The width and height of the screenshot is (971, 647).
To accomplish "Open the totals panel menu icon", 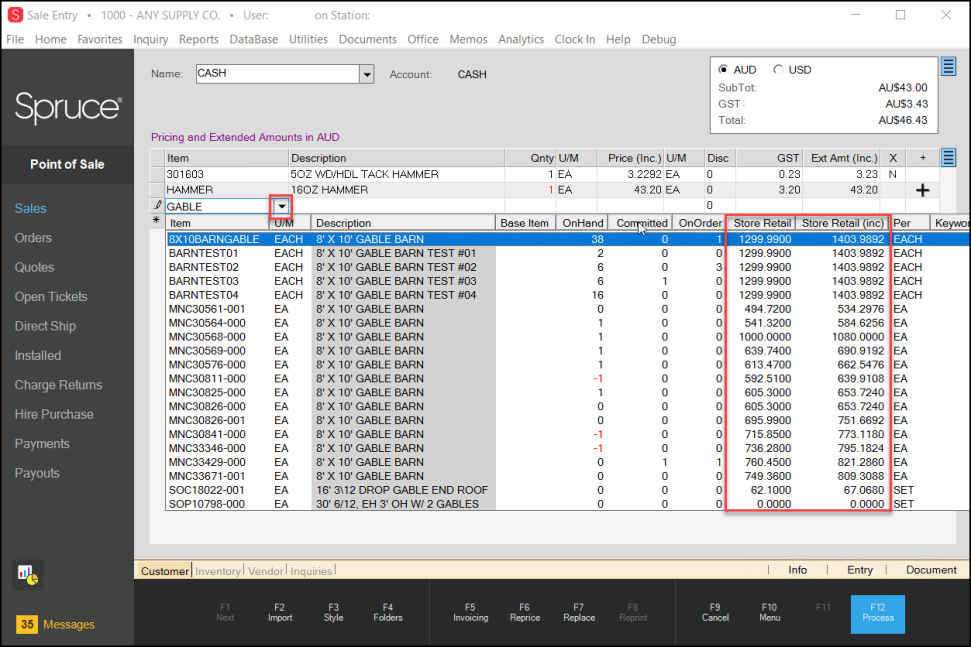I will point(948,66).
